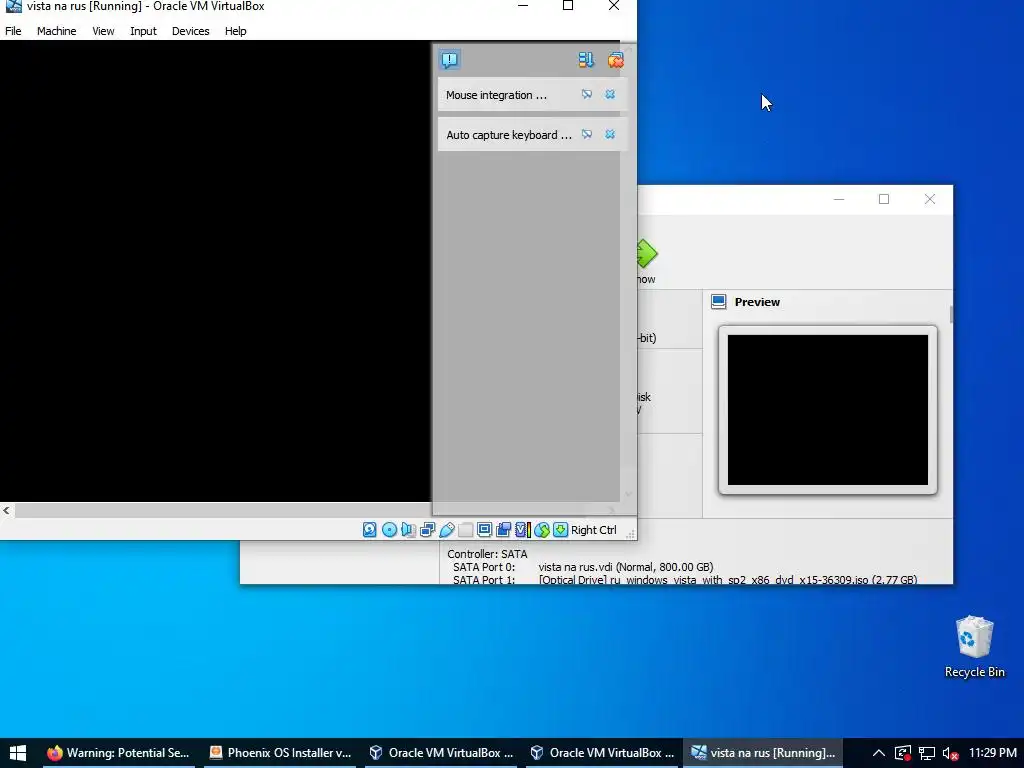The height and width of the screenshot is (768, 1024).
Task: Click the shared folders status icon
Action: (466, 530)
